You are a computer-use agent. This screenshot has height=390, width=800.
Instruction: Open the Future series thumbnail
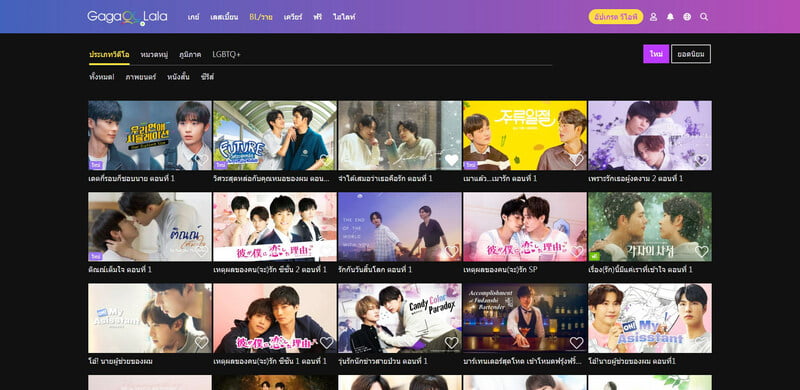(x=275, y=135)
